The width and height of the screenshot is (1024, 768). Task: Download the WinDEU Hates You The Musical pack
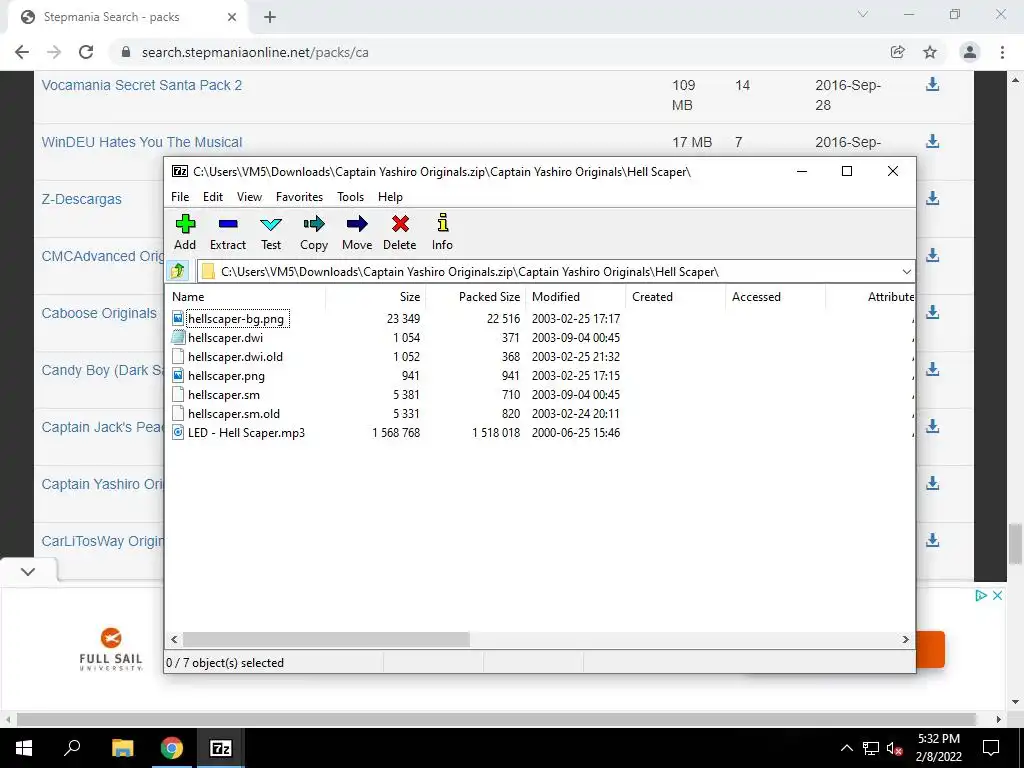[933, 141]
